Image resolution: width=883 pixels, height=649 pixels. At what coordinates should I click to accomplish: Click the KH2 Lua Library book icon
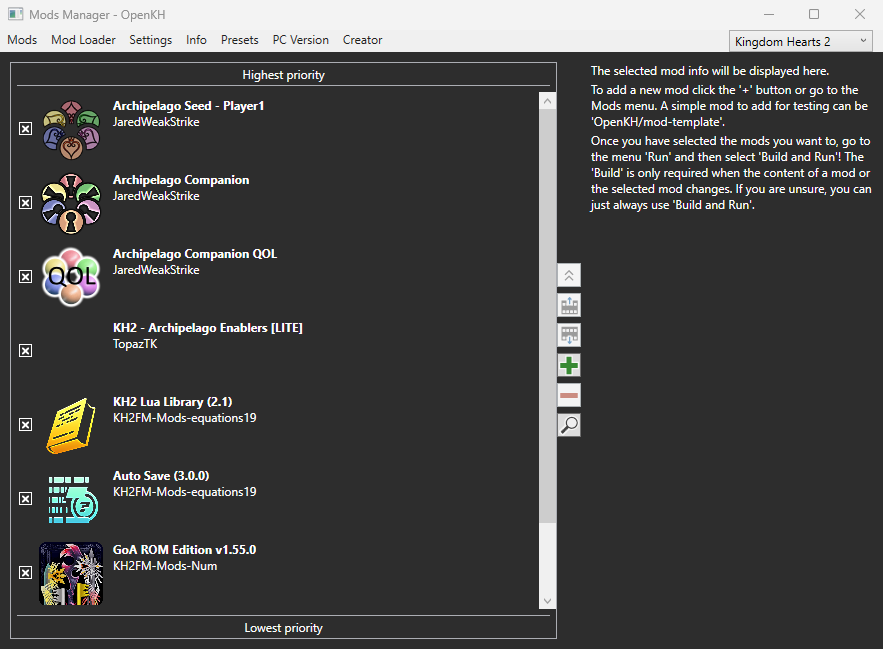coord(71,425)
